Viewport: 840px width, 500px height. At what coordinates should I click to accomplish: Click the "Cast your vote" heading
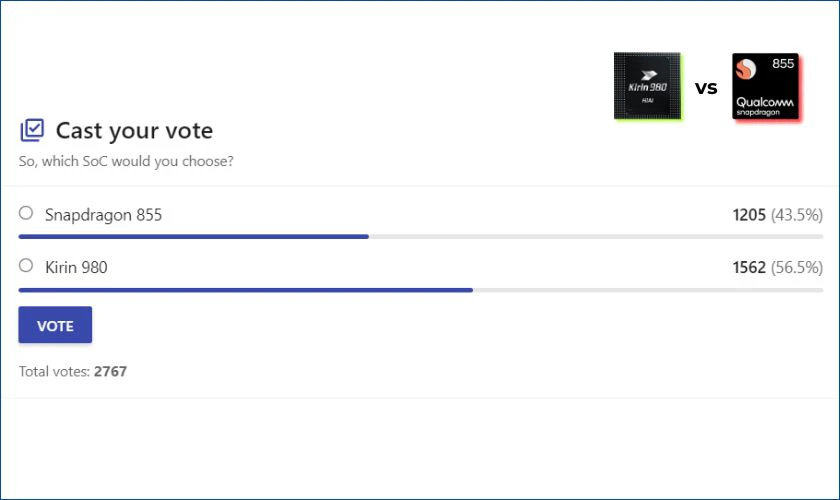click(x=134, y=131)
